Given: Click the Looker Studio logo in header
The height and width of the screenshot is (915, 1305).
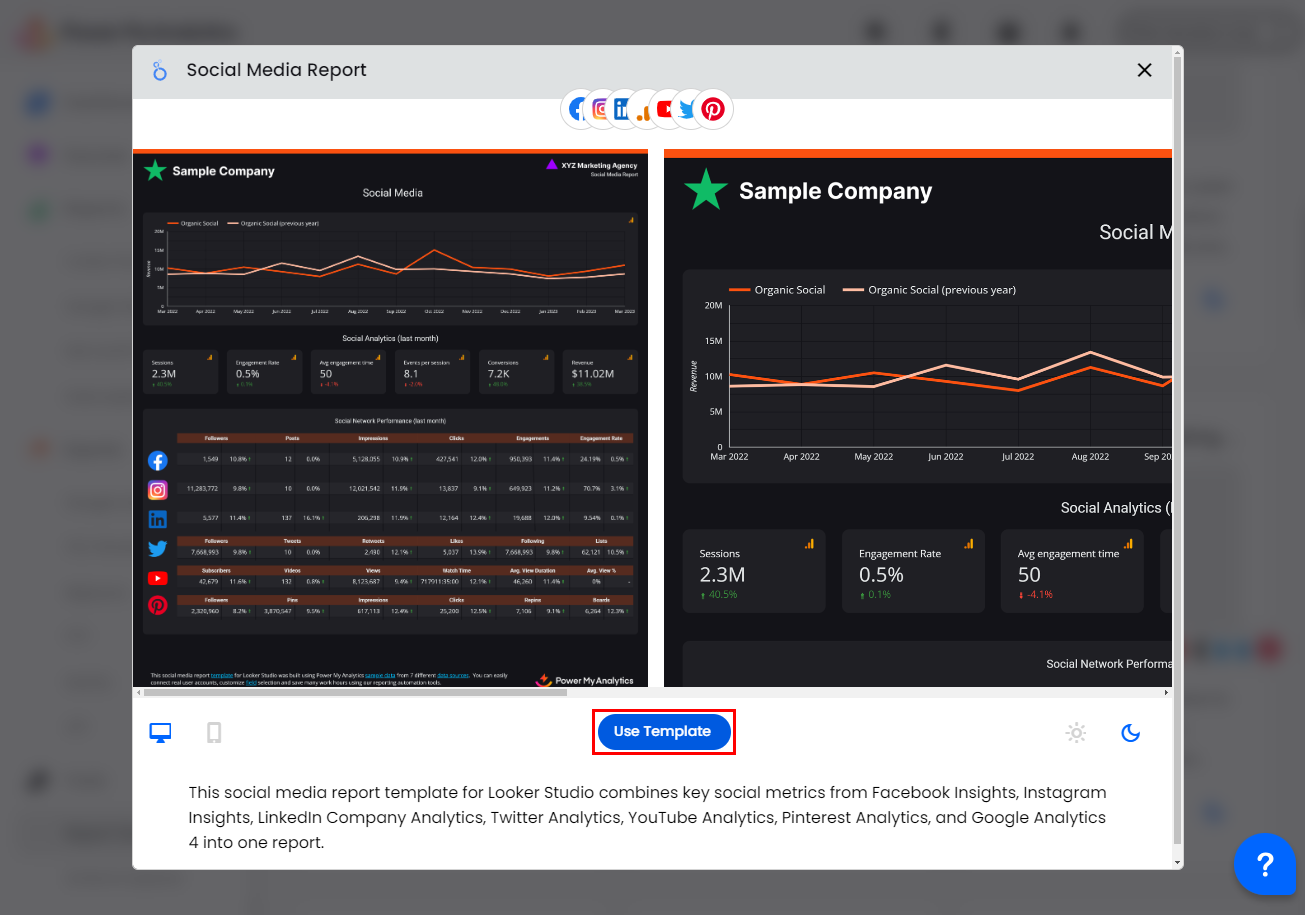Looking at the screenshot, I should tap(160, 71).
